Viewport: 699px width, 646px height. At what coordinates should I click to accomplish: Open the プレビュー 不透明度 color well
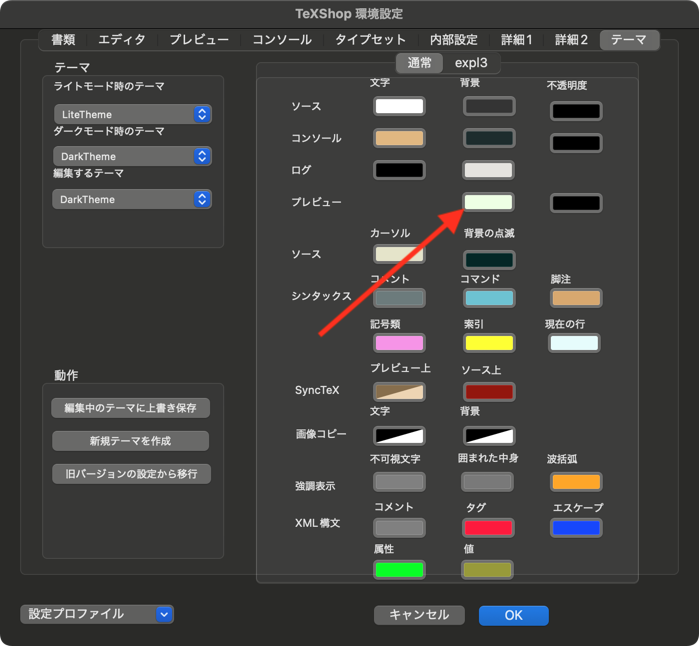[x=576, y=203]
